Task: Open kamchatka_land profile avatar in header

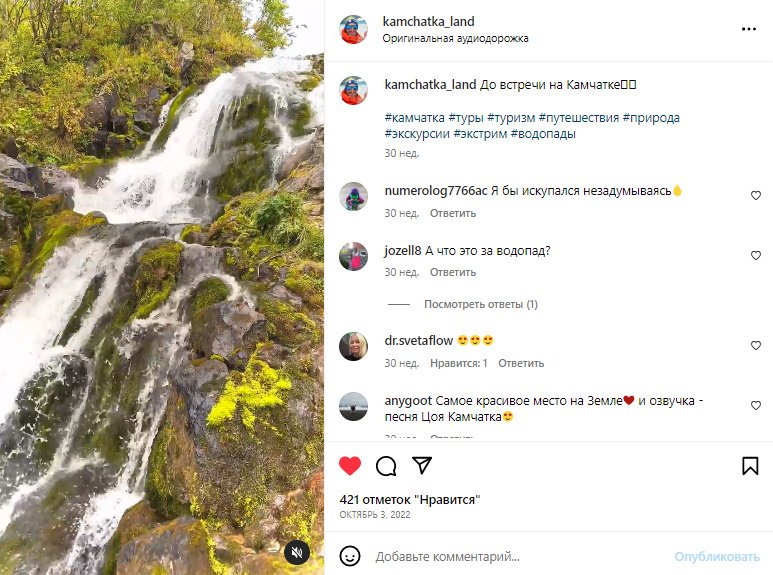Action: point(353,30)
